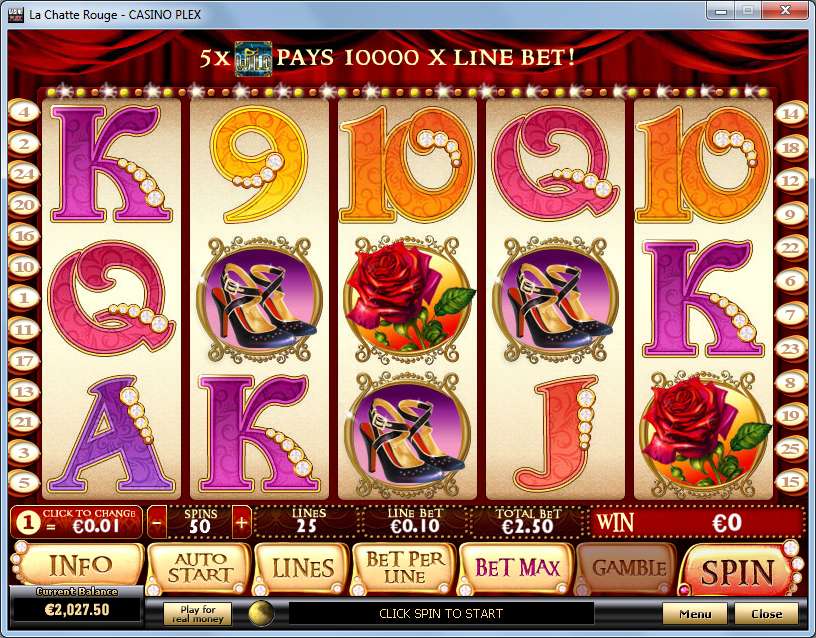Select payline number 4 marker

24,112
